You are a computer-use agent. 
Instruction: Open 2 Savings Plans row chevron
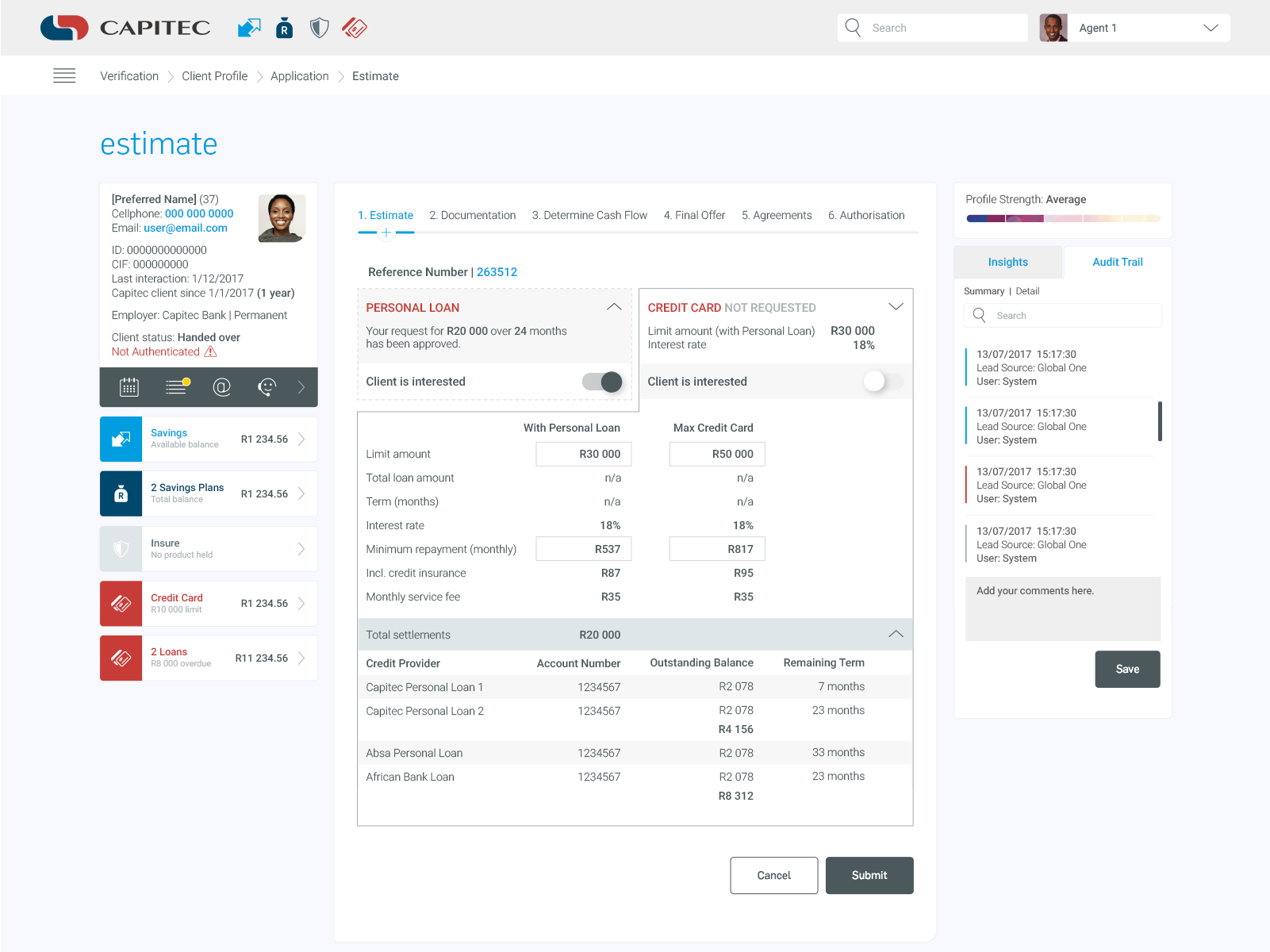pyautogui.click(x=301, y=493)
